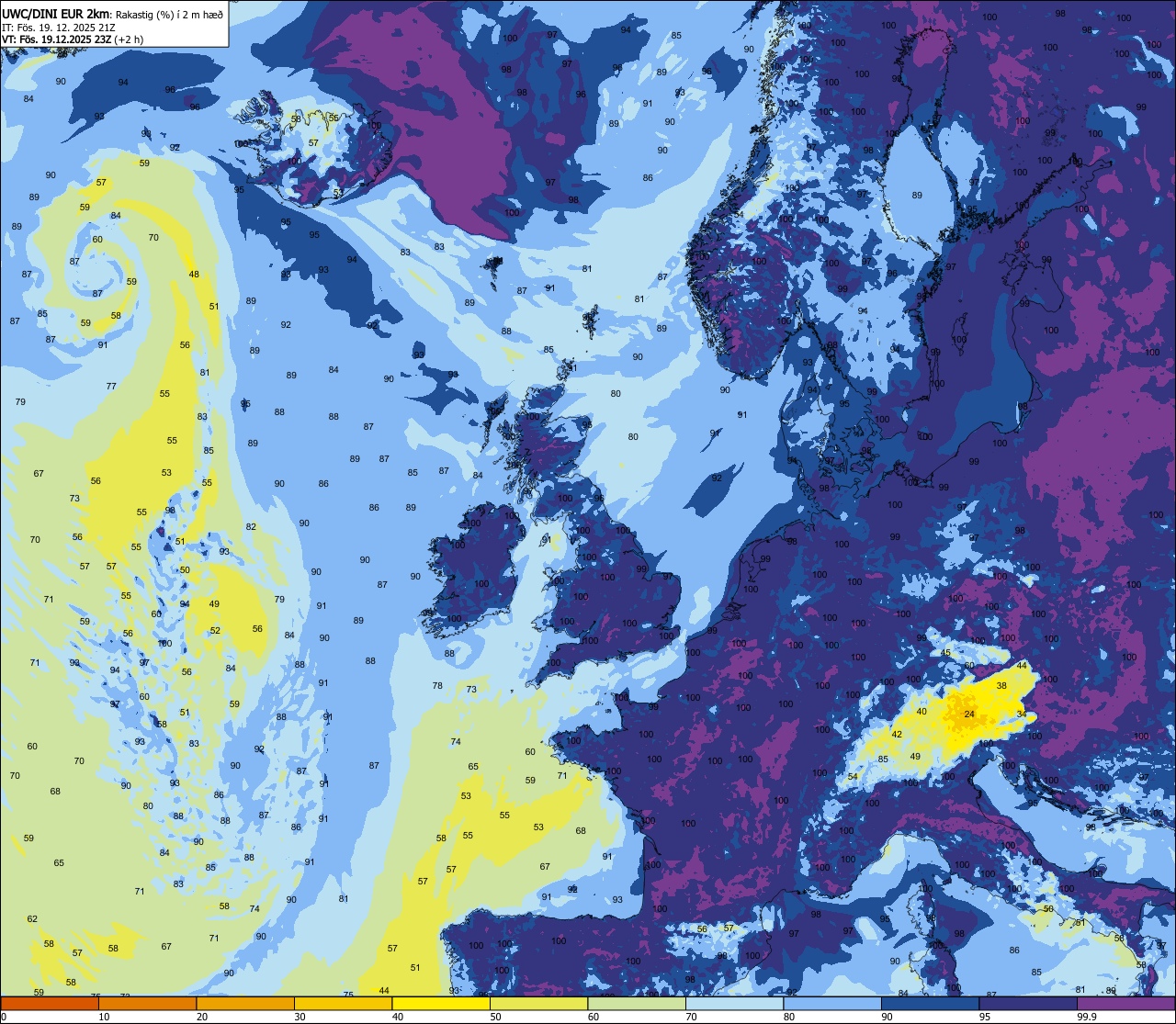Pick the dark navy 95–99.9 legend color

point(1028,1004)
